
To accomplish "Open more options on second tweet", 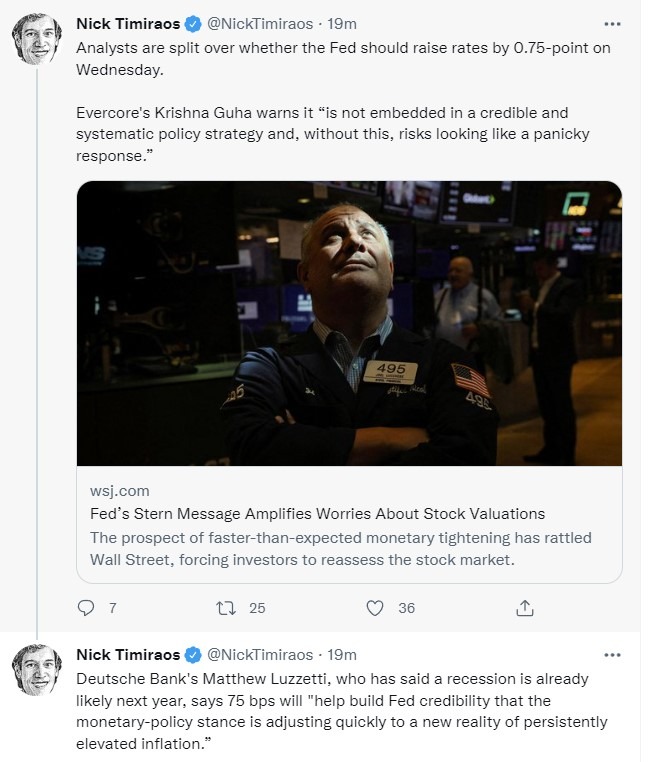I will tap(613, 655).
